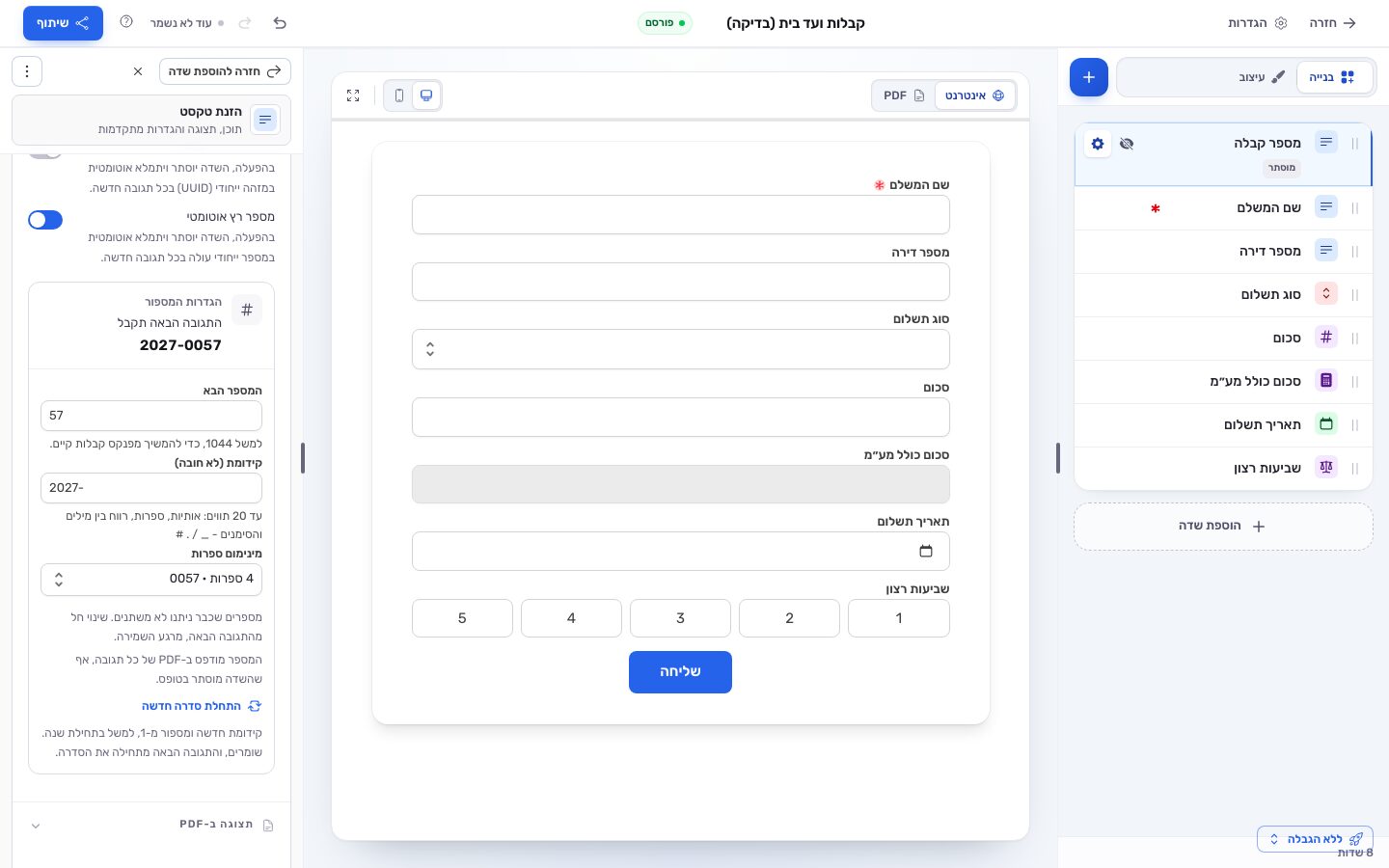Click the הוספת שדה add field button
This screenshot has height=868, width=1389.
coord(1223,527)
